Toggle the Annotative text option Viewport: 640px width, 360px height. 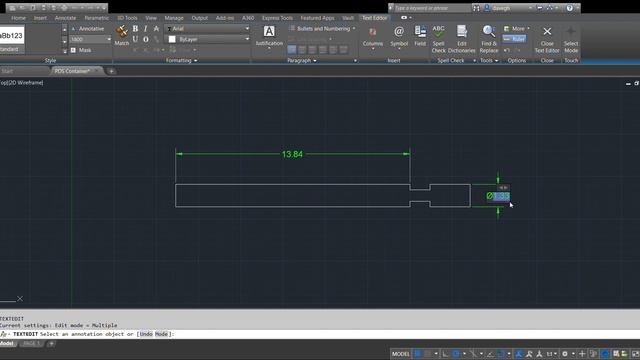87,29
